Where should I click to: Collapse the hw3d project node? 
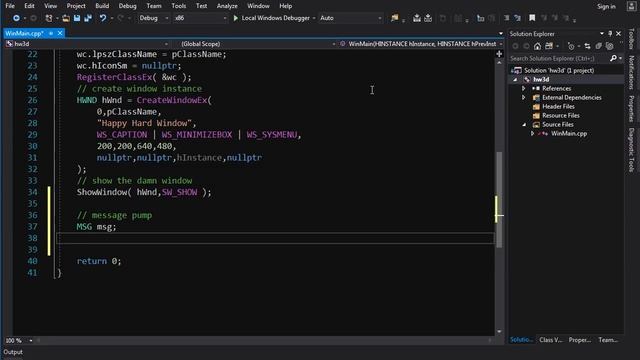(x=515, y=80)
